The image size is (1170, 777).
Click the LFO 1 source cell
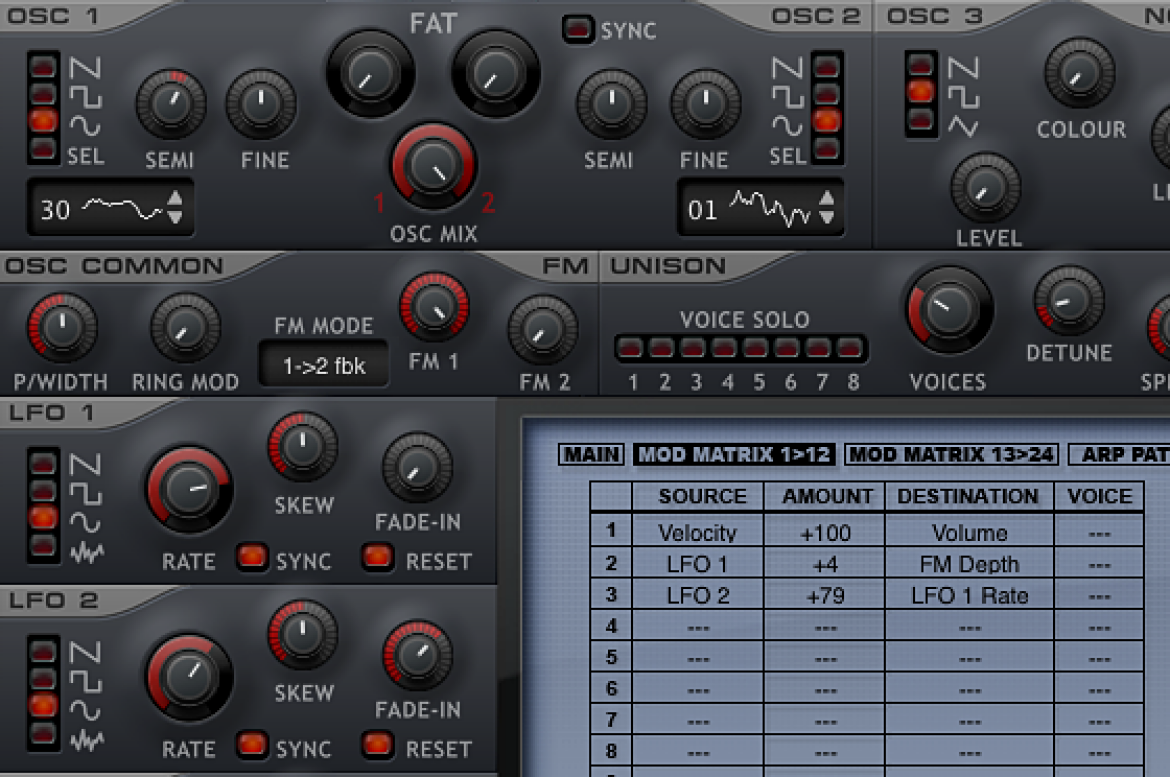click(x=698, y=564)
